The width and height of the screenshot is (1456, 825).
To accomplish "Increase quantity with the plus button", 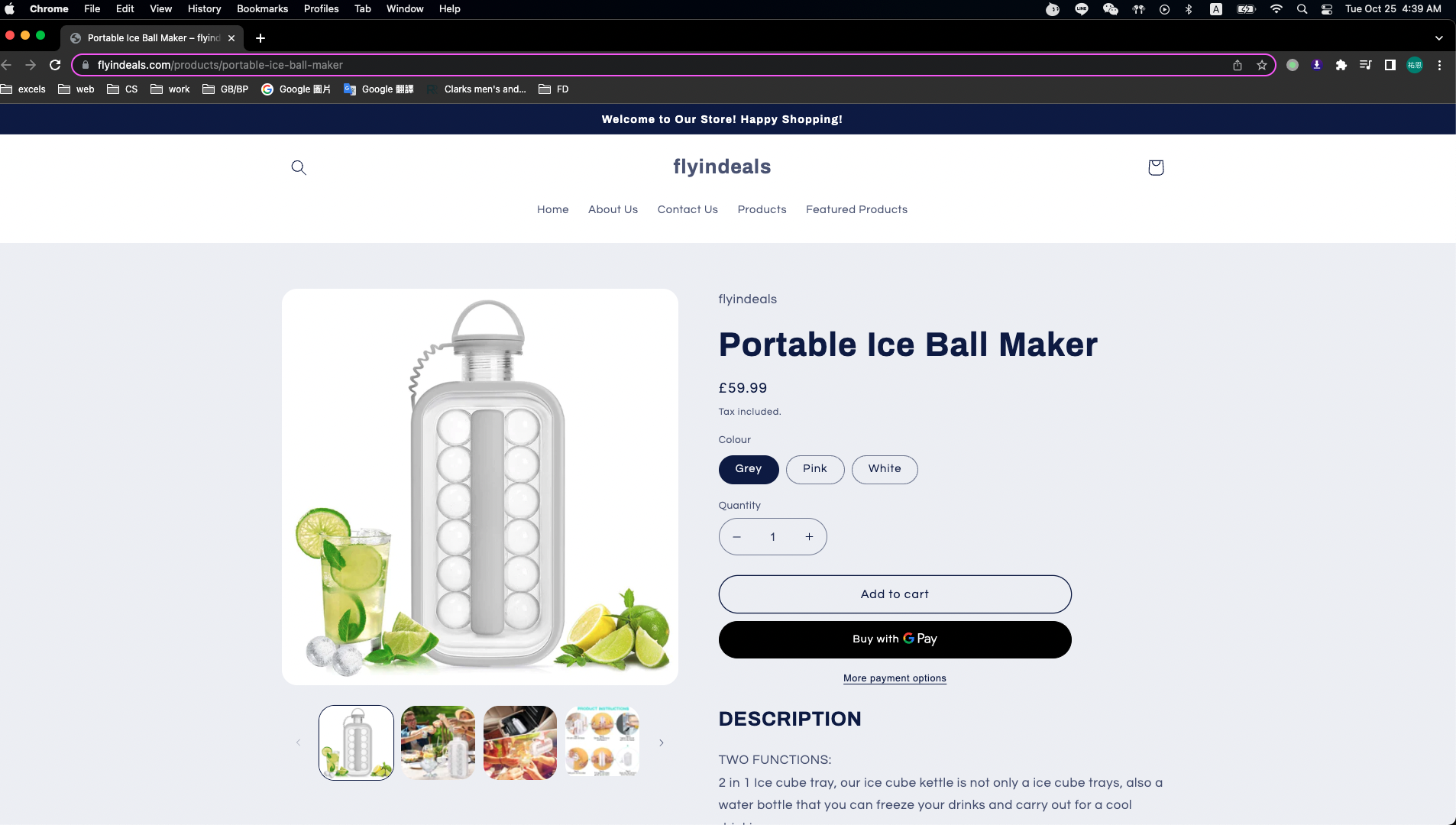I will tap(809, 537).
